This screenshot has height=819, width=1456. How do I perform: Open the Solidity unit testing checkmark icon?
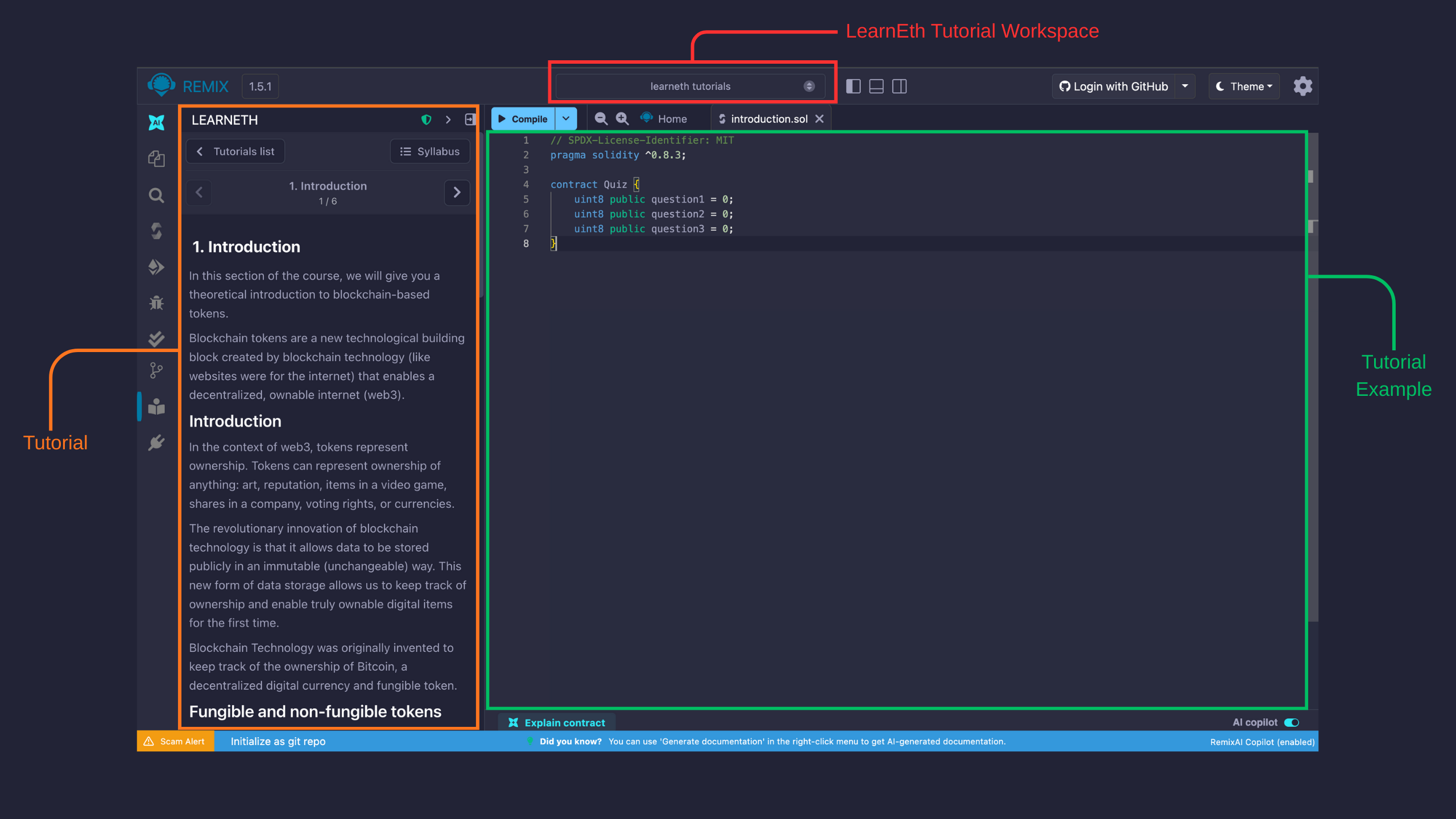tap(156, 339)
